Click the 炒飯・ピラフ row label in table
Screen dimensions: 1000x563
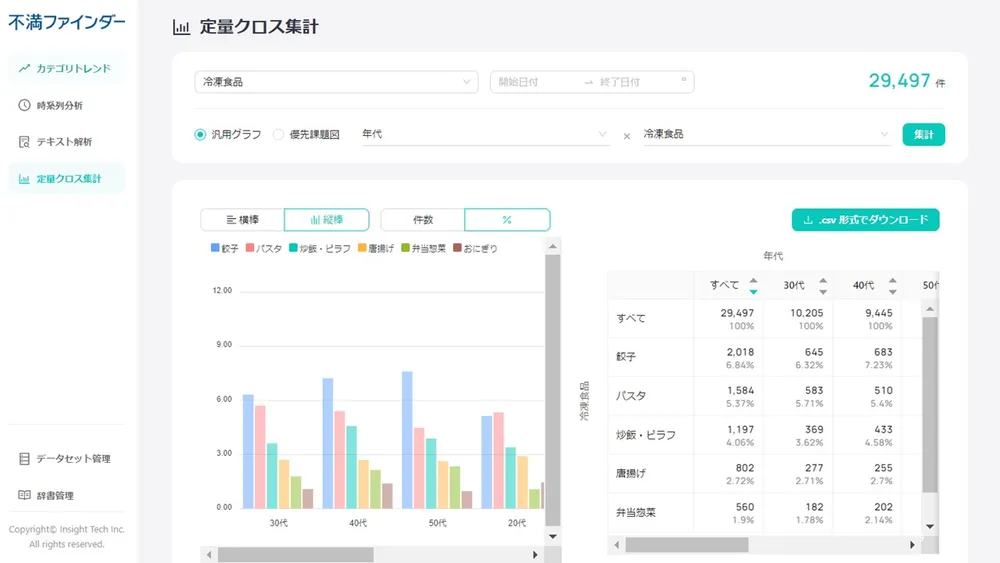pos(645,435)
